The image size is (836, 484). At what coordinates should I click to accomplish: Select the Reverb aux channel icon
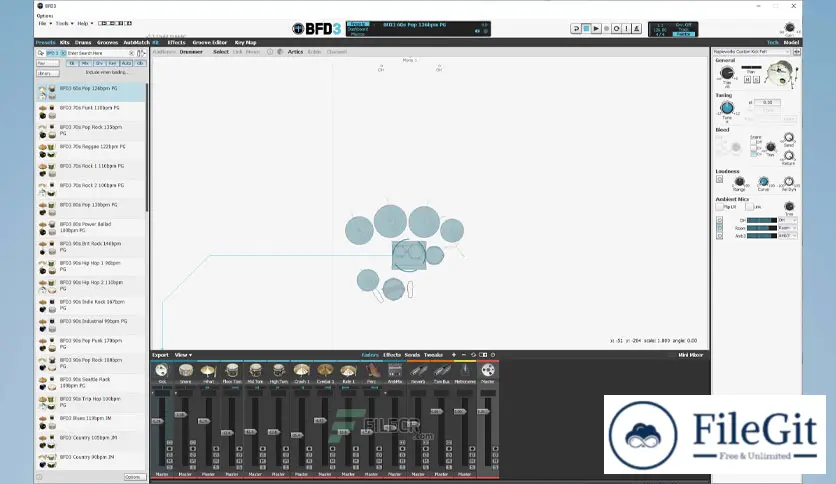419,370
